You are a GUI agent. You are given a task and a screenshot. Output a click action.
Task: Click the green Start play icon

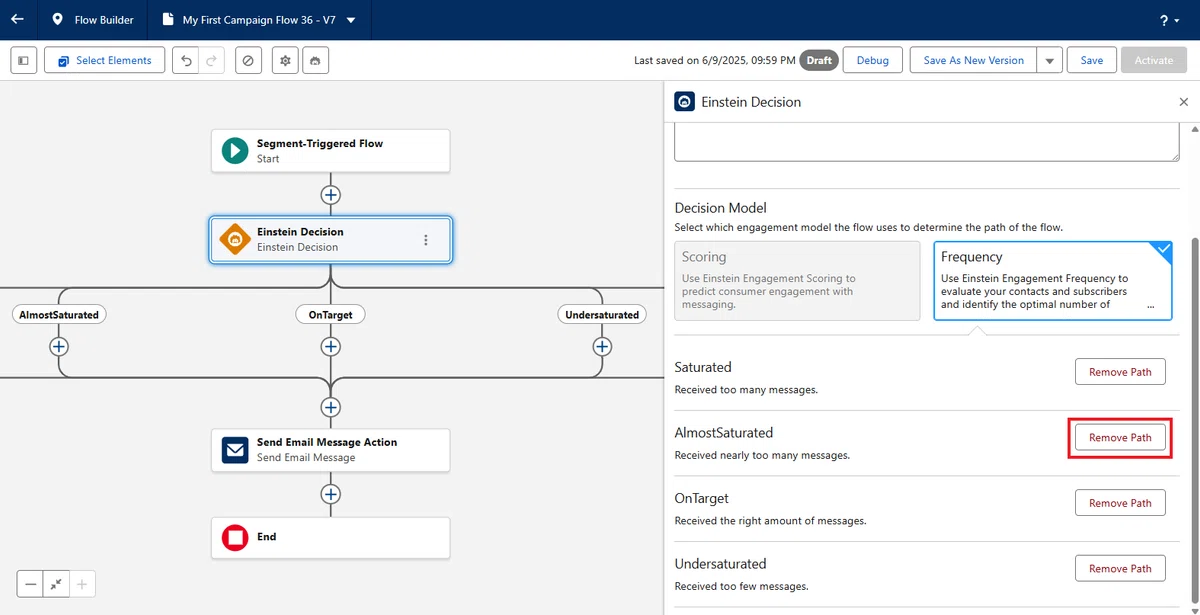tap(235, 151)
